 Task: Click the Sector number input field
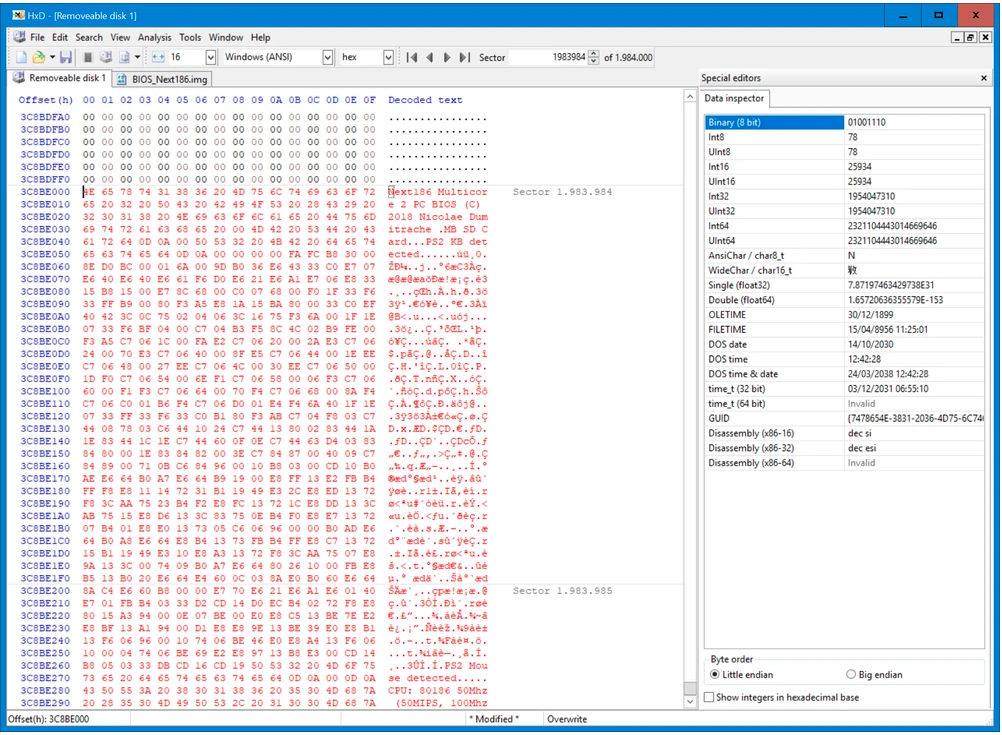[548, 58]
